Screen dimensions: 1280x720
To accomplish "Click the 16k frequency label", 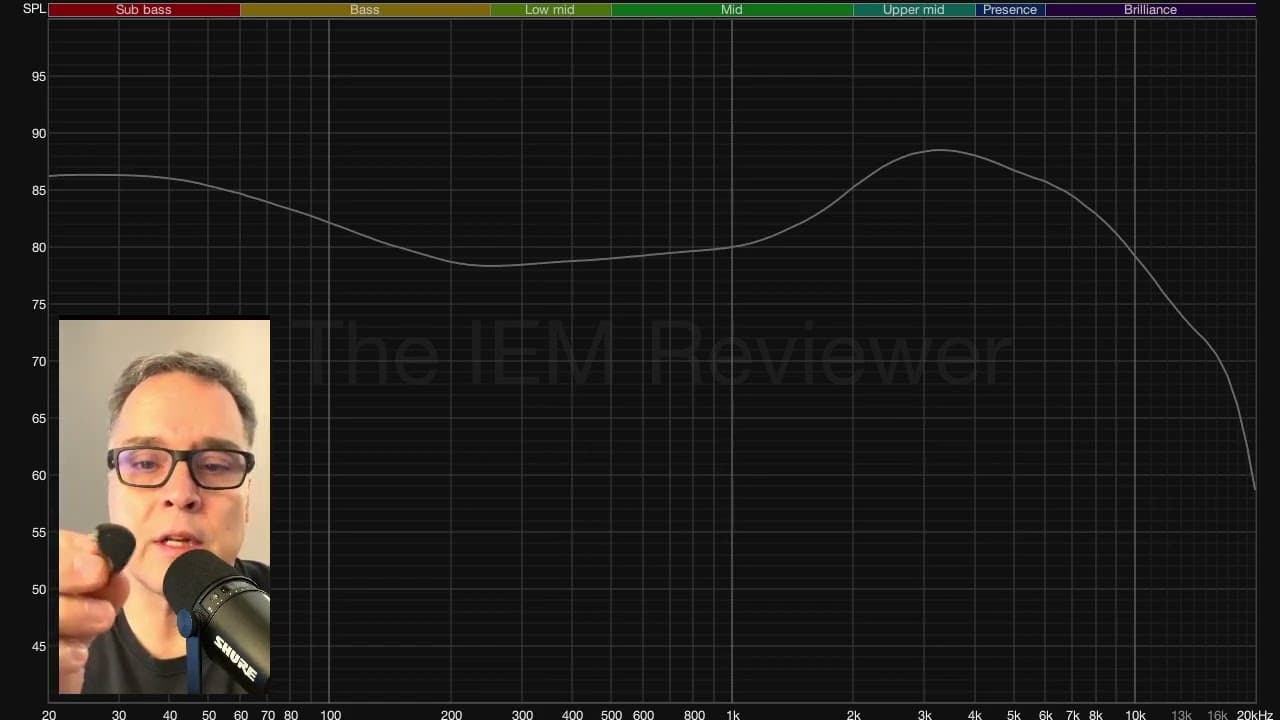I will pos(1217,714).
